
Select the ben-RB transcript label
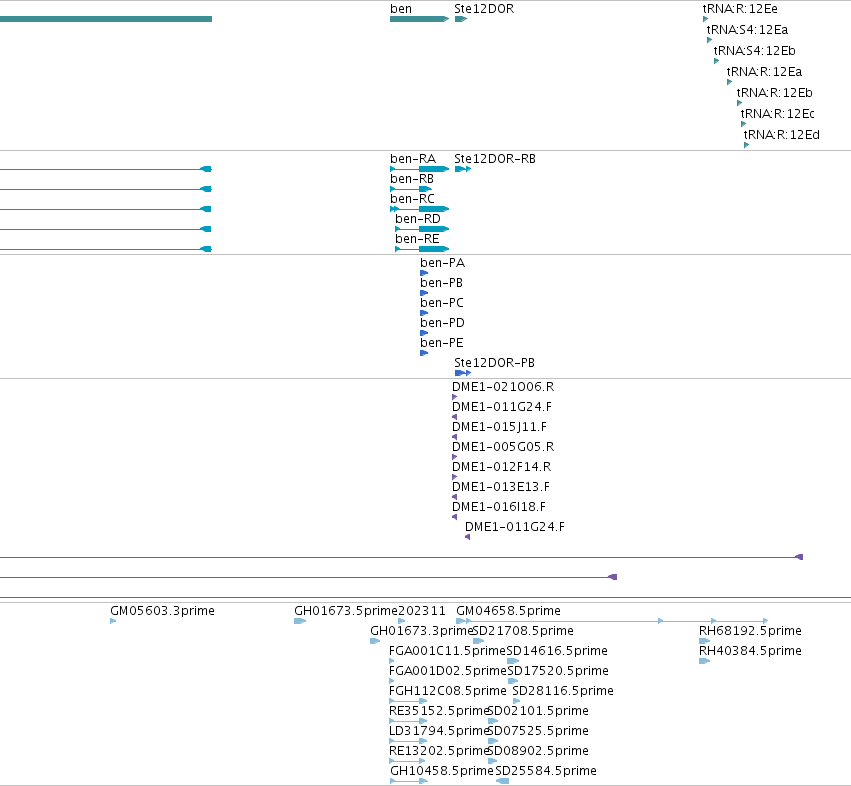pyautogui.click(x=412, y=179)
